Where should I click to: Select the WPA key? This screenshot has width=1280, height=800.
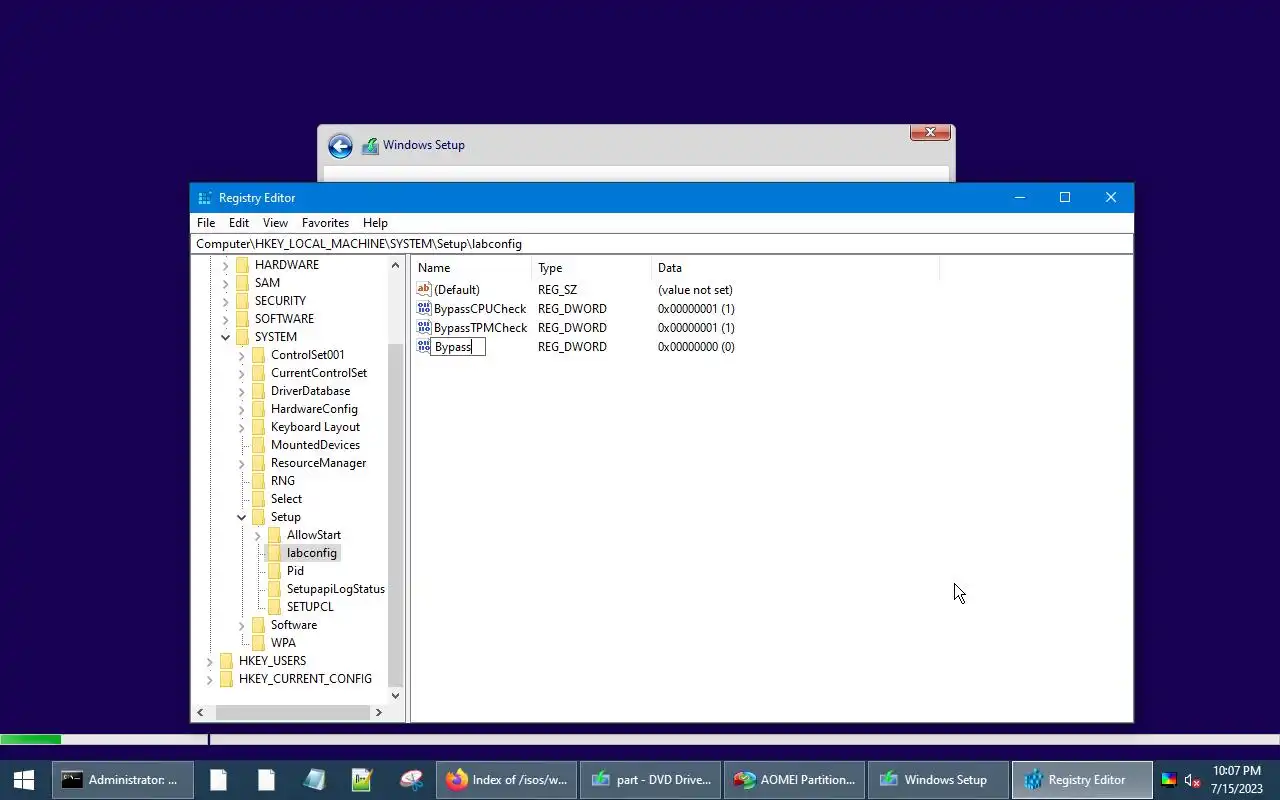point(283,643)
